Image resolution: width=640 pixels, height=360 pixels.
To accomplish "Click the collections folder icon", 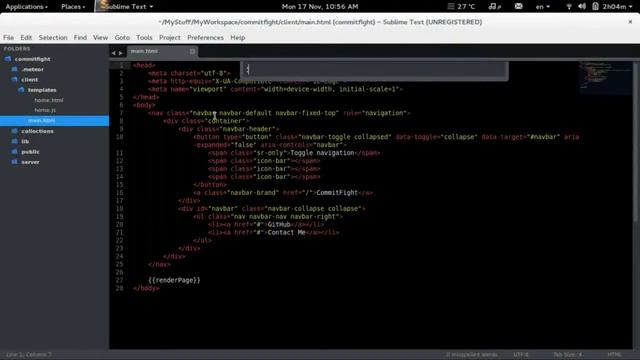I will tap(15, 131).
